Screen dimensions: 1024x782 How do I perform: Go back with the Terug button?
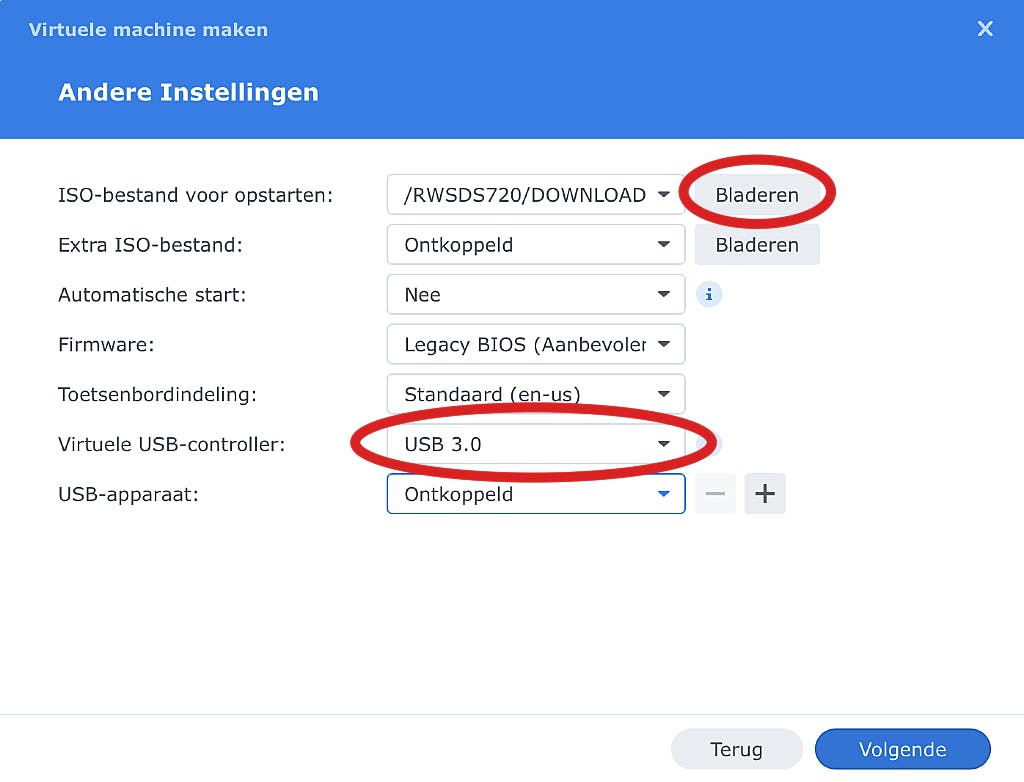(x=736, y=749)
